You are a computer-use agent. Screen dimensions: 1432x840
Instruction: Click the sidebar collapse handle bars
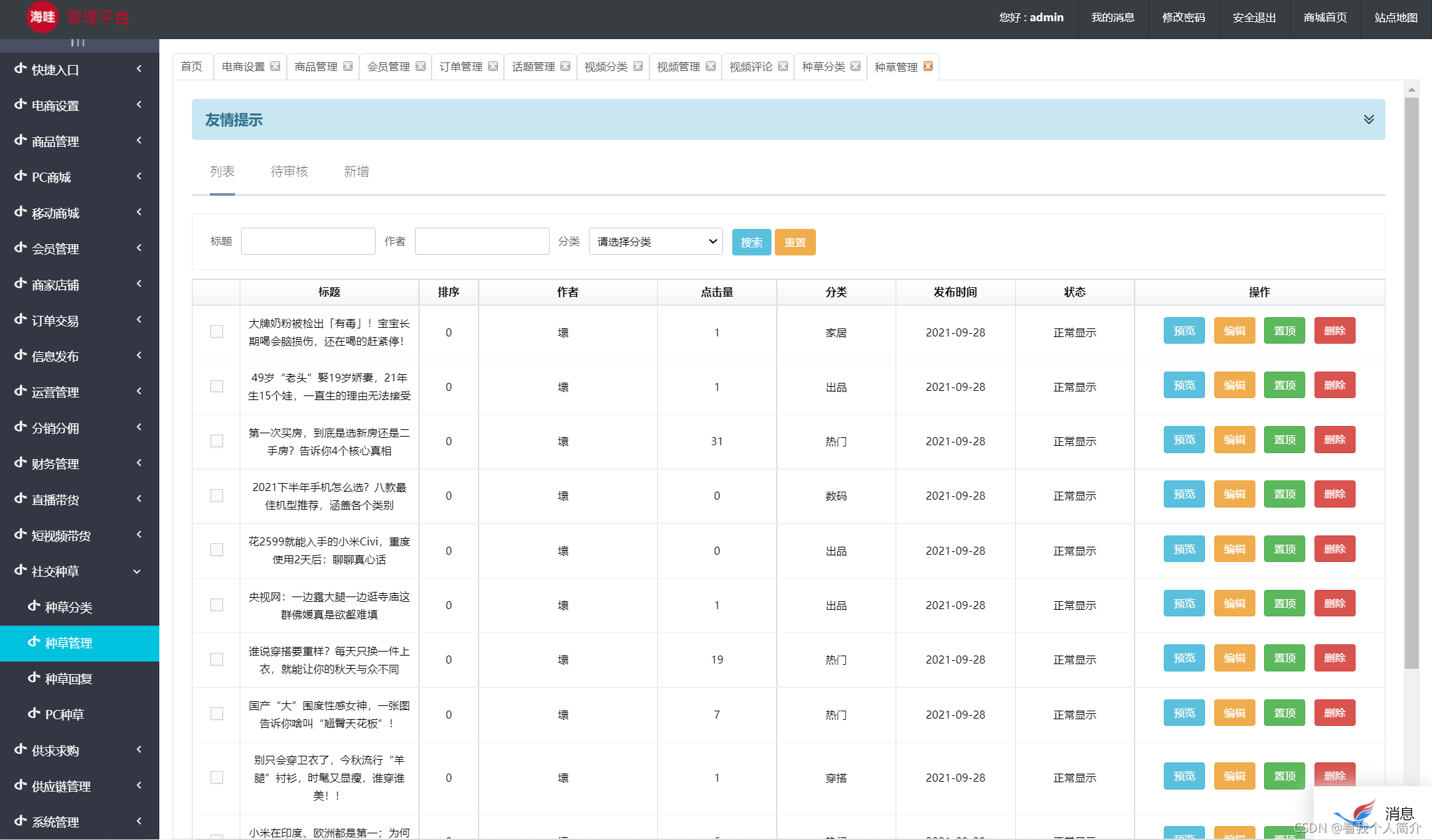78,43
